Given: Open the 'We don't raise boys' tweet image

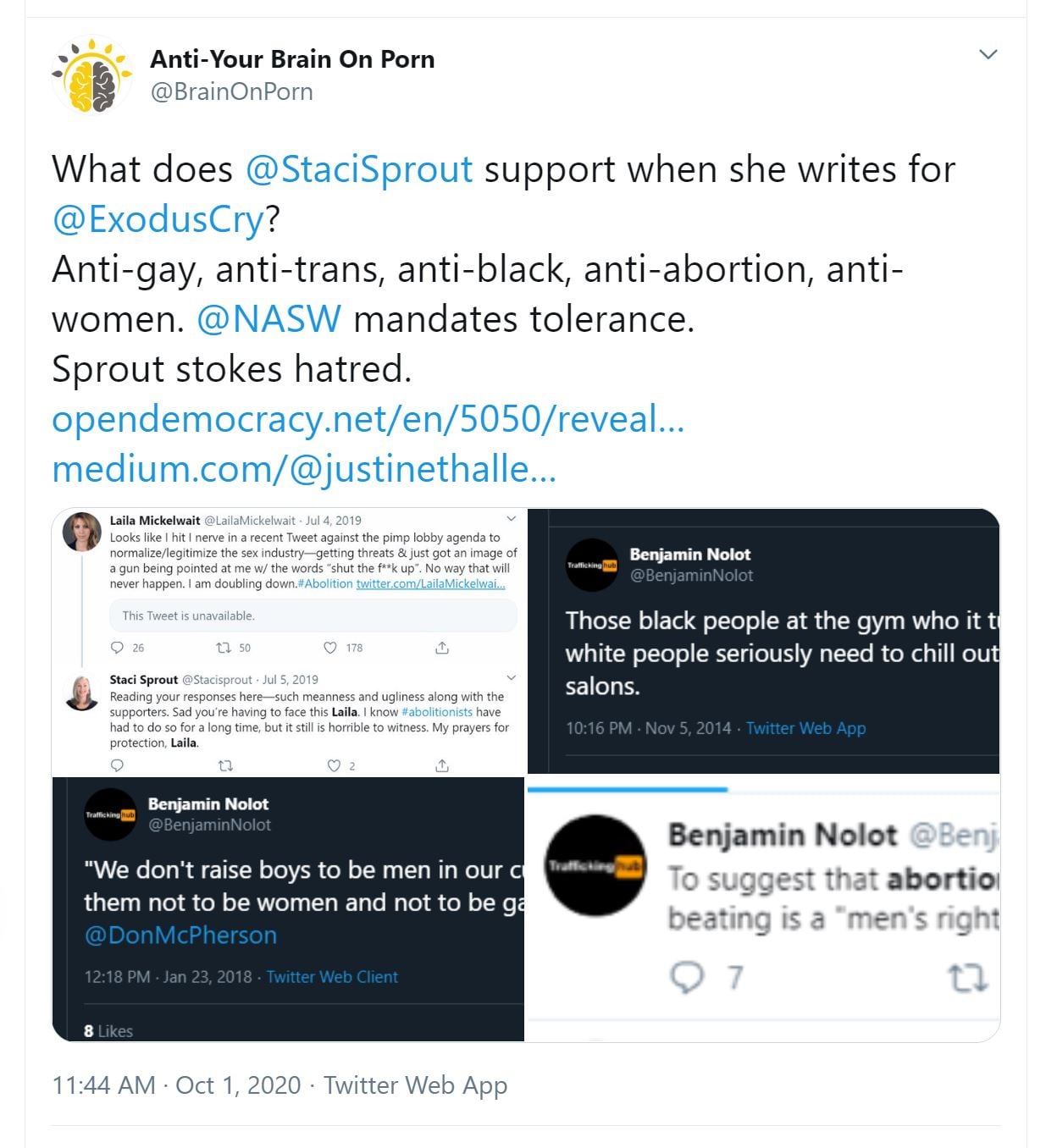Looking at the screenshot, I should tap(289, 909).
